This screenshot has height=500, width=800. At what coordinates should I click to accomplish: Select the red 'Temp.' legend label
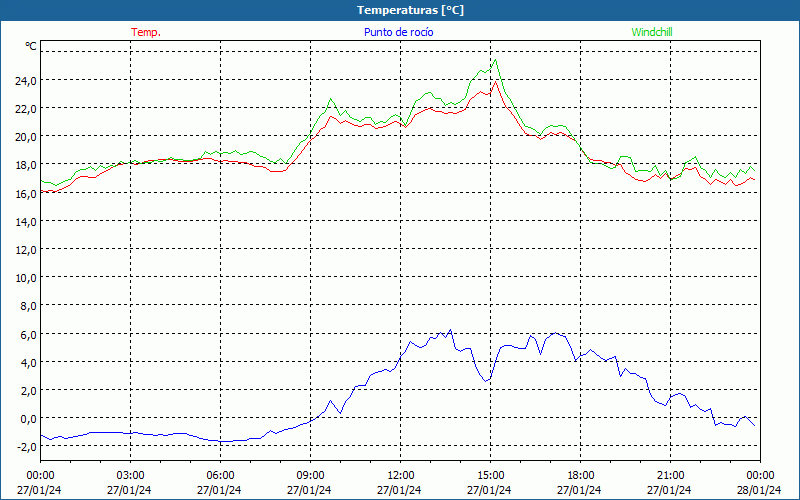point(146,32)
